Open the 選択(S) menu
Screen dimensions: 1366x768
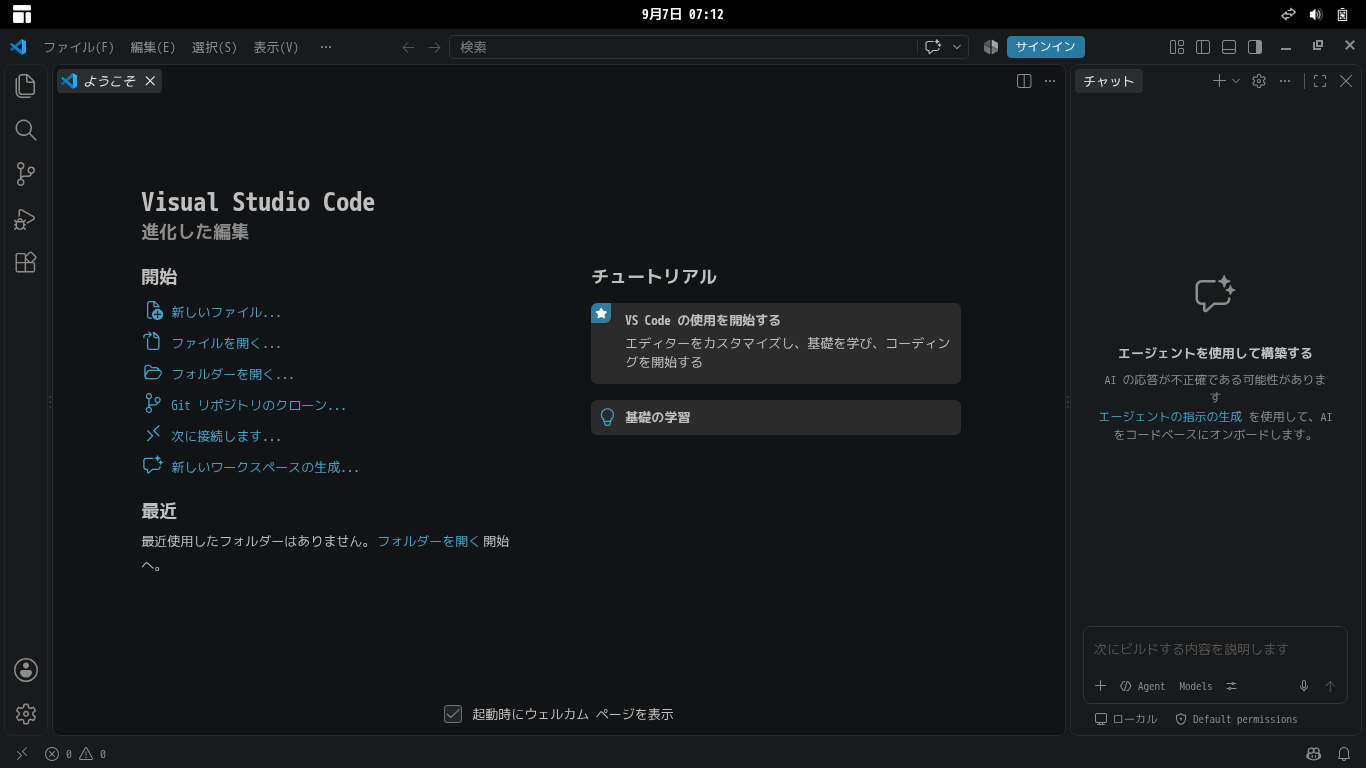click(214, 47)
